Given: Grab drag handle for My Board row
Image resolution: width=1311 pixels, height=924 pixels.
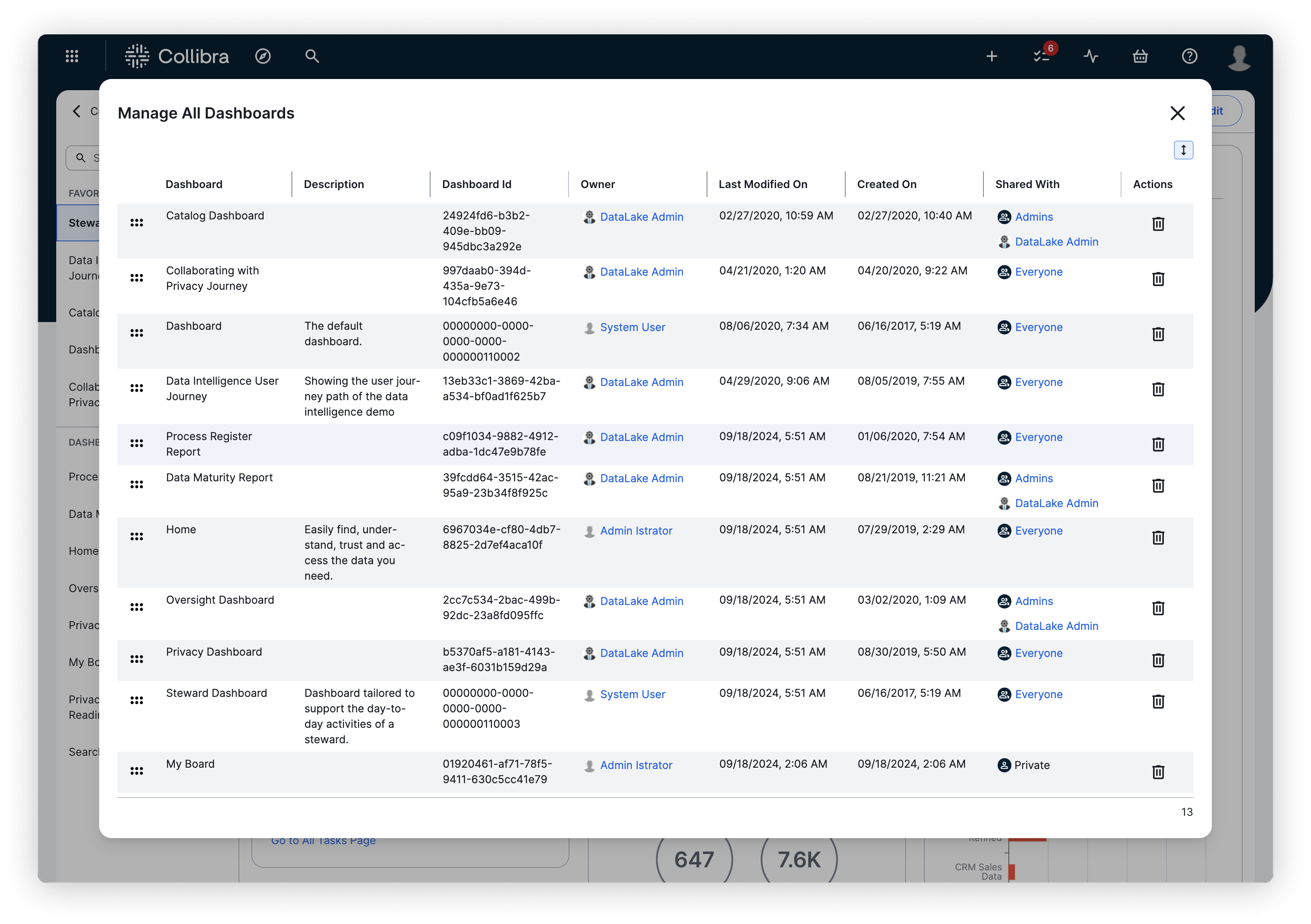Looking at the screenshot, I should (x=137, y=771).
